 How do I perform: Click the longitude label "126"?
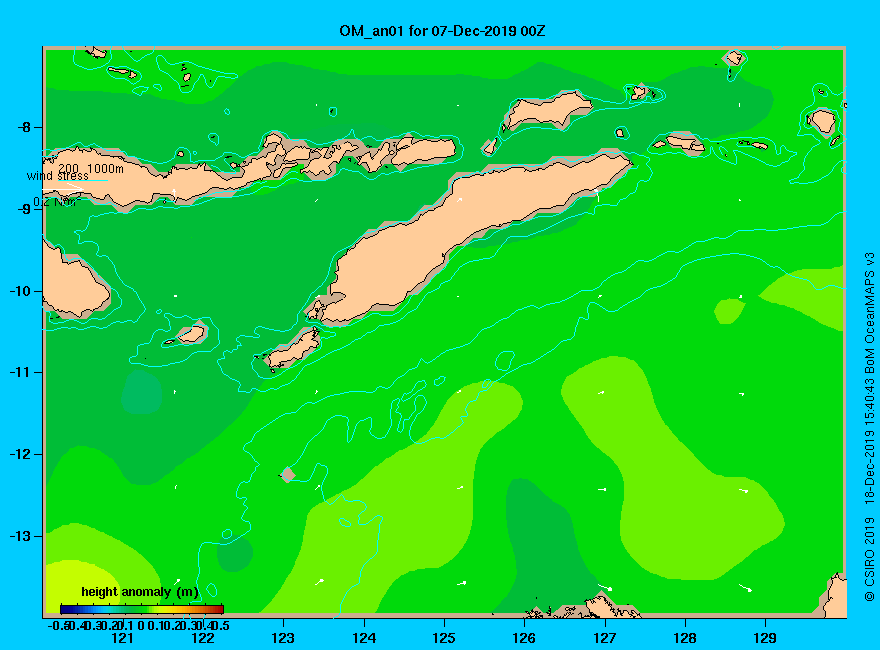524,638
